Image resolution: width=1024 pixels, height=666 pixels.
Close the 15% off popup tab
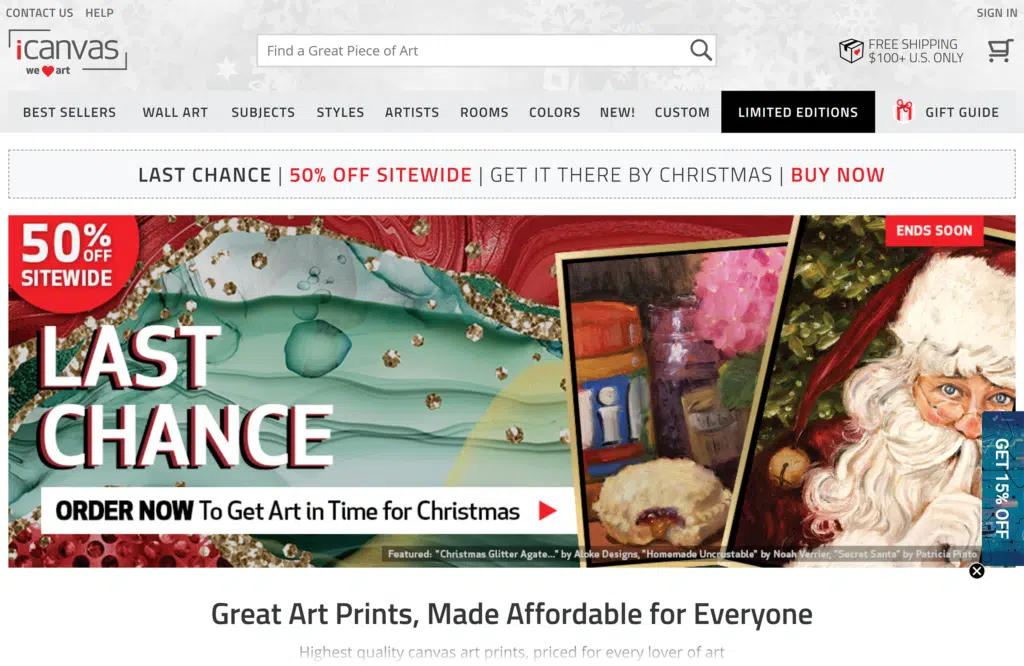click(976, 571)
